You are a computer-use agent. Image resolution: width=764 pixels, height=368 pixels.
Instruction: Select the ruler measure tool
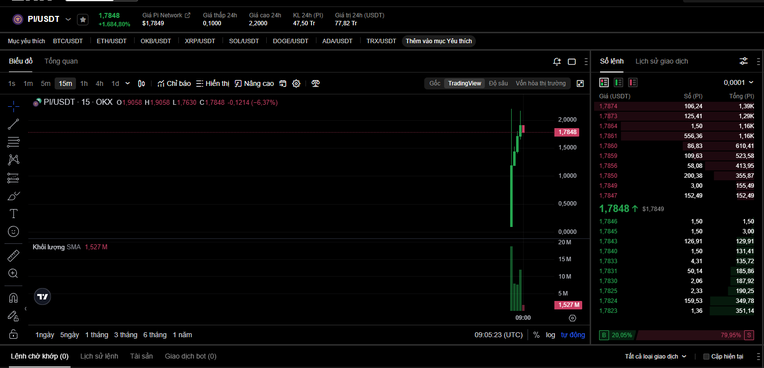tap(14, 256)
